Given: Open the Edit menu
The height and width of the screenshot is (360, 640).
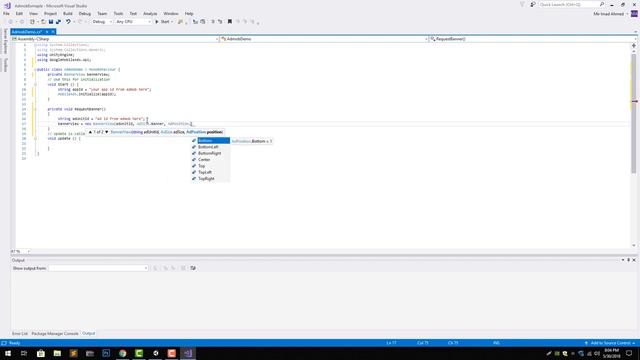Looking at the screenshot, I should point(19,13).
